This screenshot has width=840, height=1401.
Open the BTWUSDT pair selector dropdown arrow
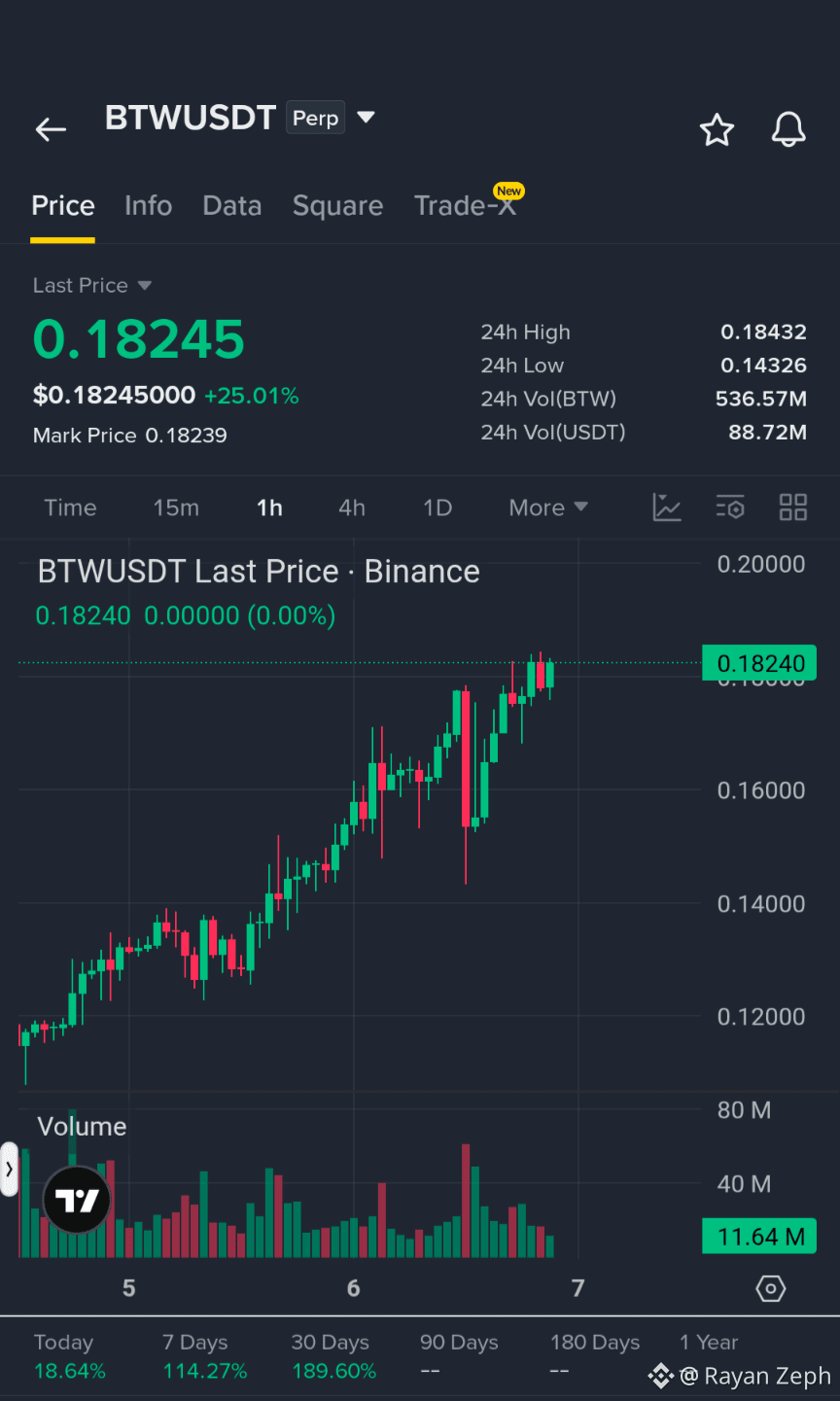[x=366, y=118]
